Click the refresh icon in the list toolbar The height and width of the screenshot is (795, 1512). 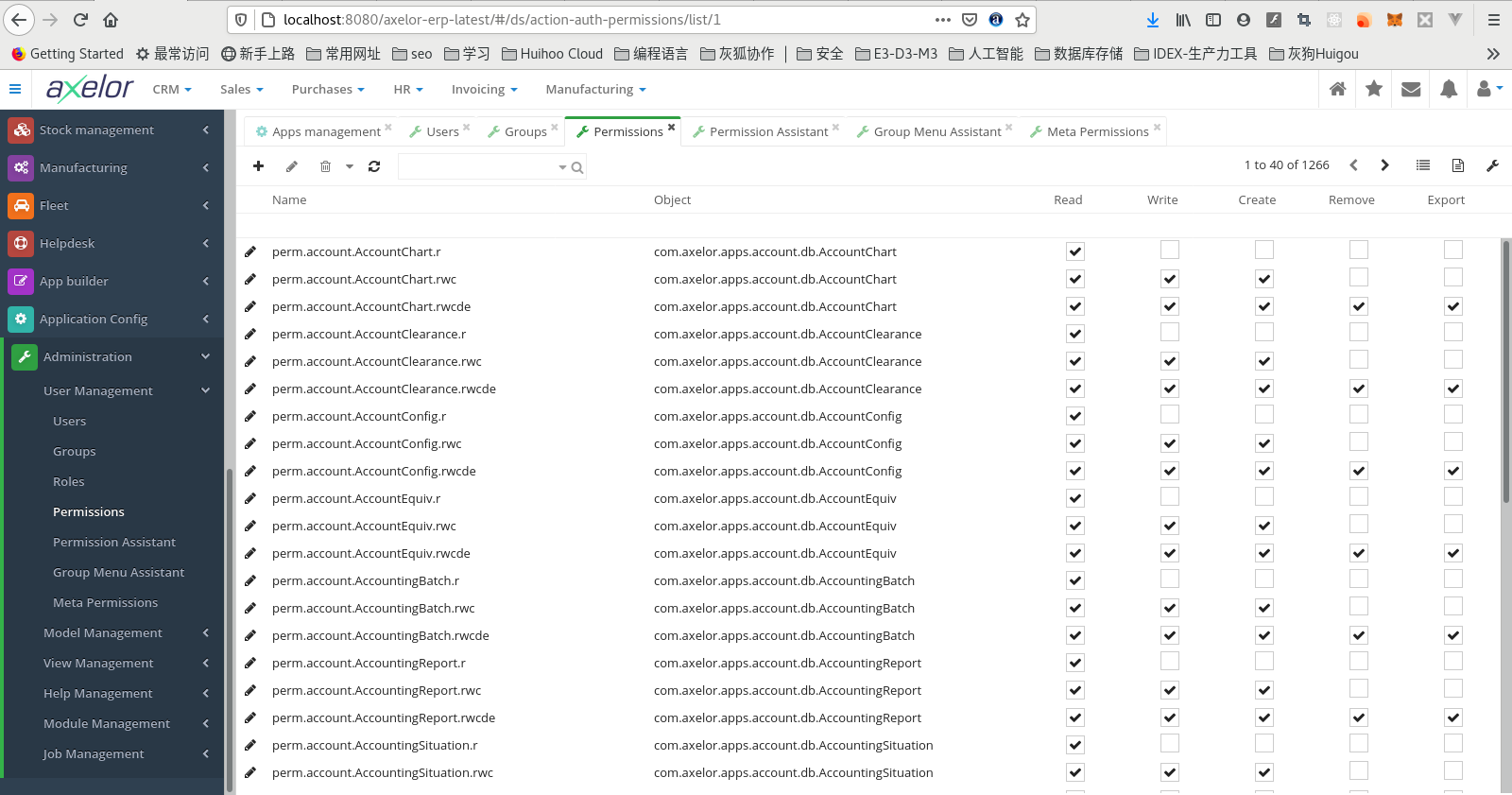pos(374,166)
